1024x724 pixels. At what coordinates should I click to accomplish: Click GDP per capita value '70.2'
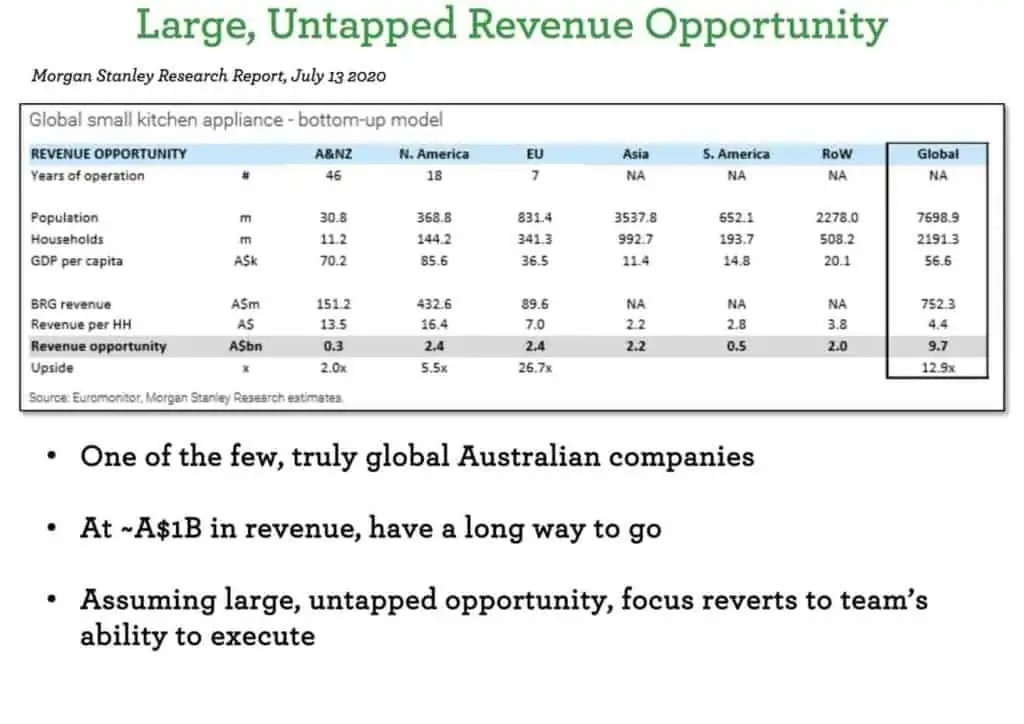pos(333,261)
